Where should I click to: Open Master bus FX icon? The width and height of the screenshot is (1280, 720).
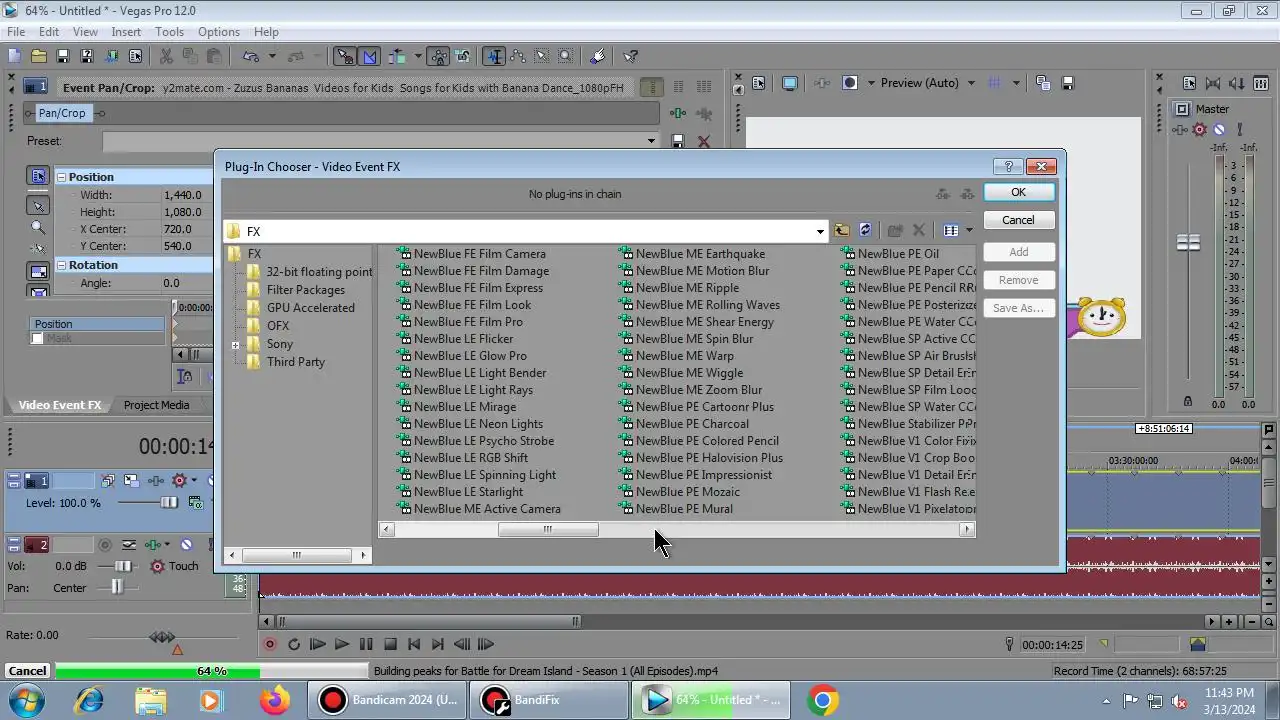[1179, 129]
